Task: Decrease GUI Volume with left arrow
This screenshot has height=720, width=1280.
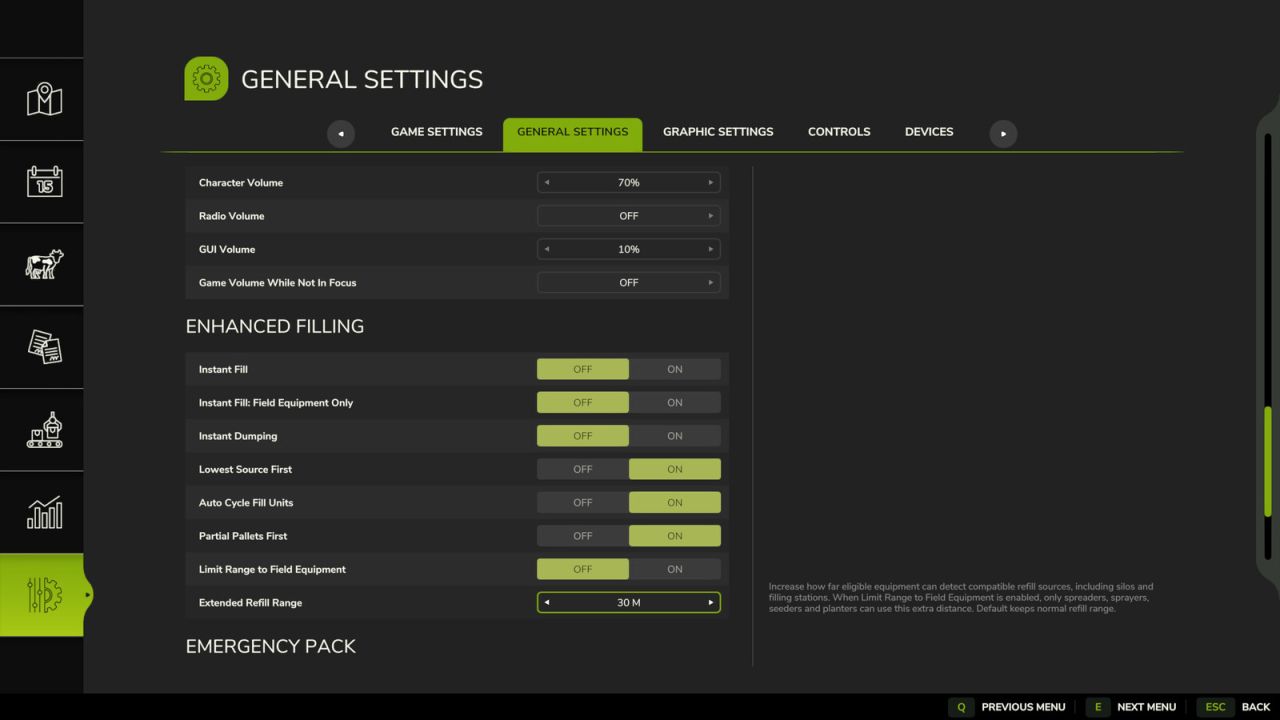Action: pos(546,249)
